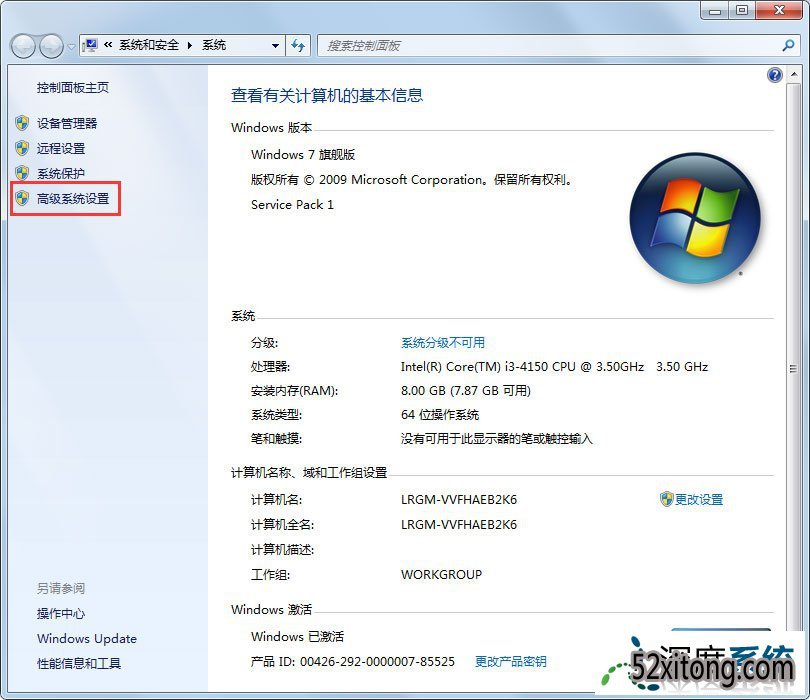Click the computer icon in the address bar
The image size is (810, 700).
pos(90,45)
